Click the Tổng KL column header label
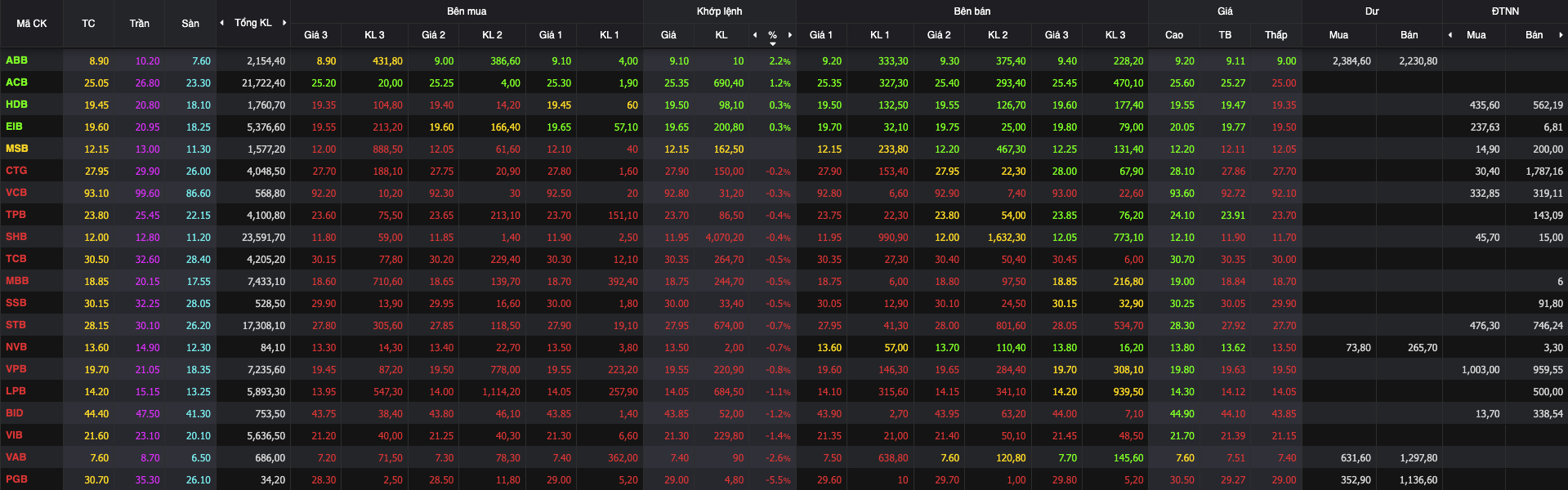The width and height of the screenshot is (1568, 490). point(253,23)
